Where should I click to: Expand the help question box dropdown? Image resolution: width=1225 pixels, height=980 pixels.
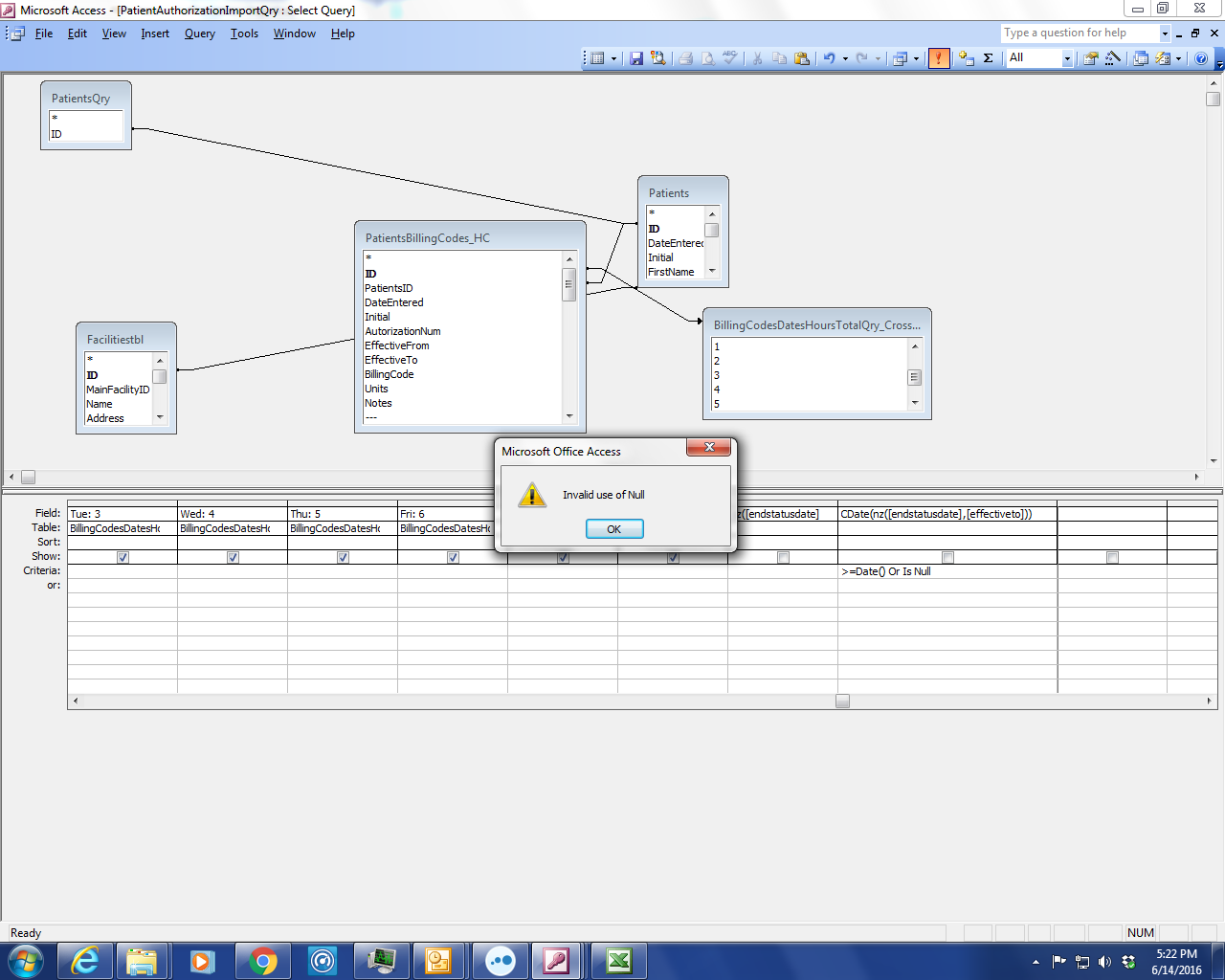click(x=1165, y=33)
